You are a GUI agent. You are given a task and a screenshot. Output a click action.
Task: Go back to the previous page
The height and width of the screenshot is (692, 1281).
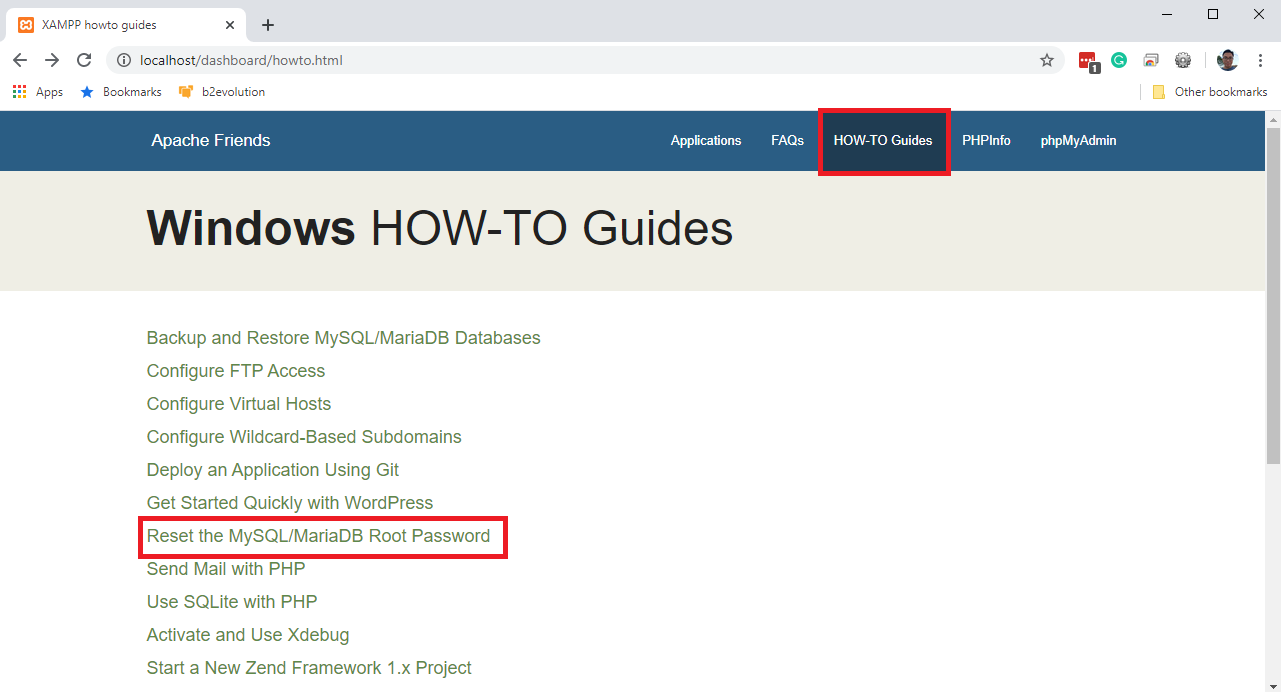tap(20, 60)
